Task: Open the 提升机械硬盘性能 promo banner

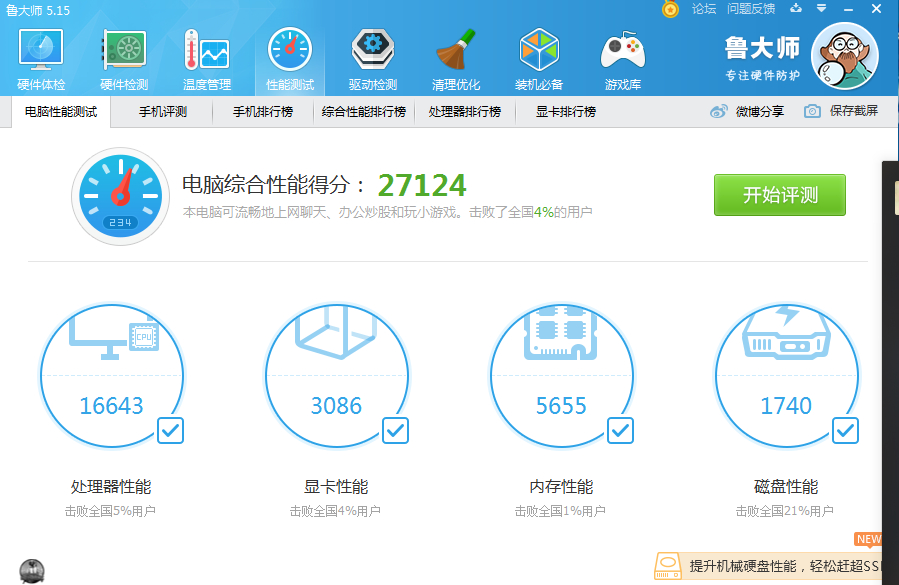Action: pos(767,566)
